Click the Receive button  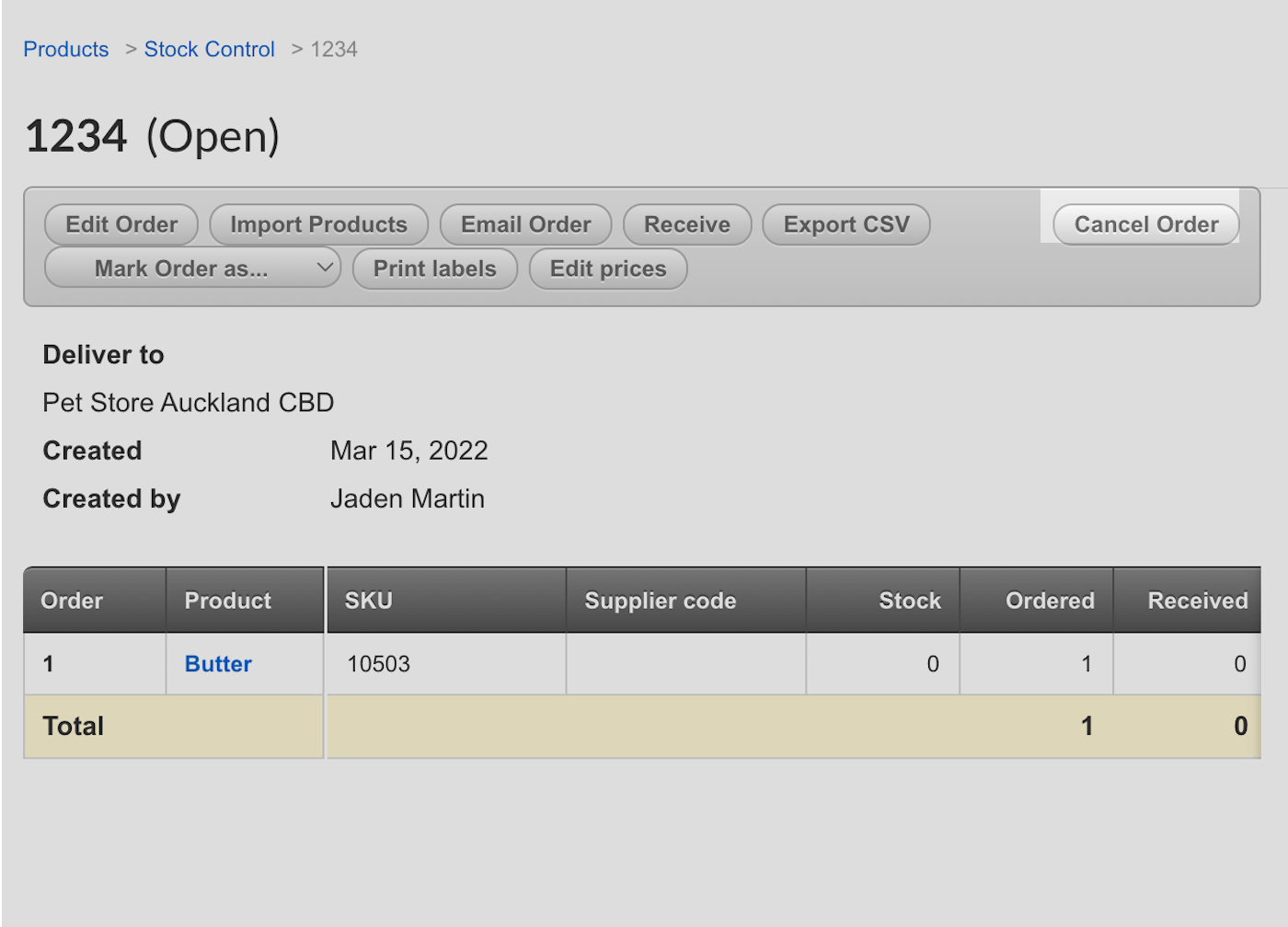point(687,224)
